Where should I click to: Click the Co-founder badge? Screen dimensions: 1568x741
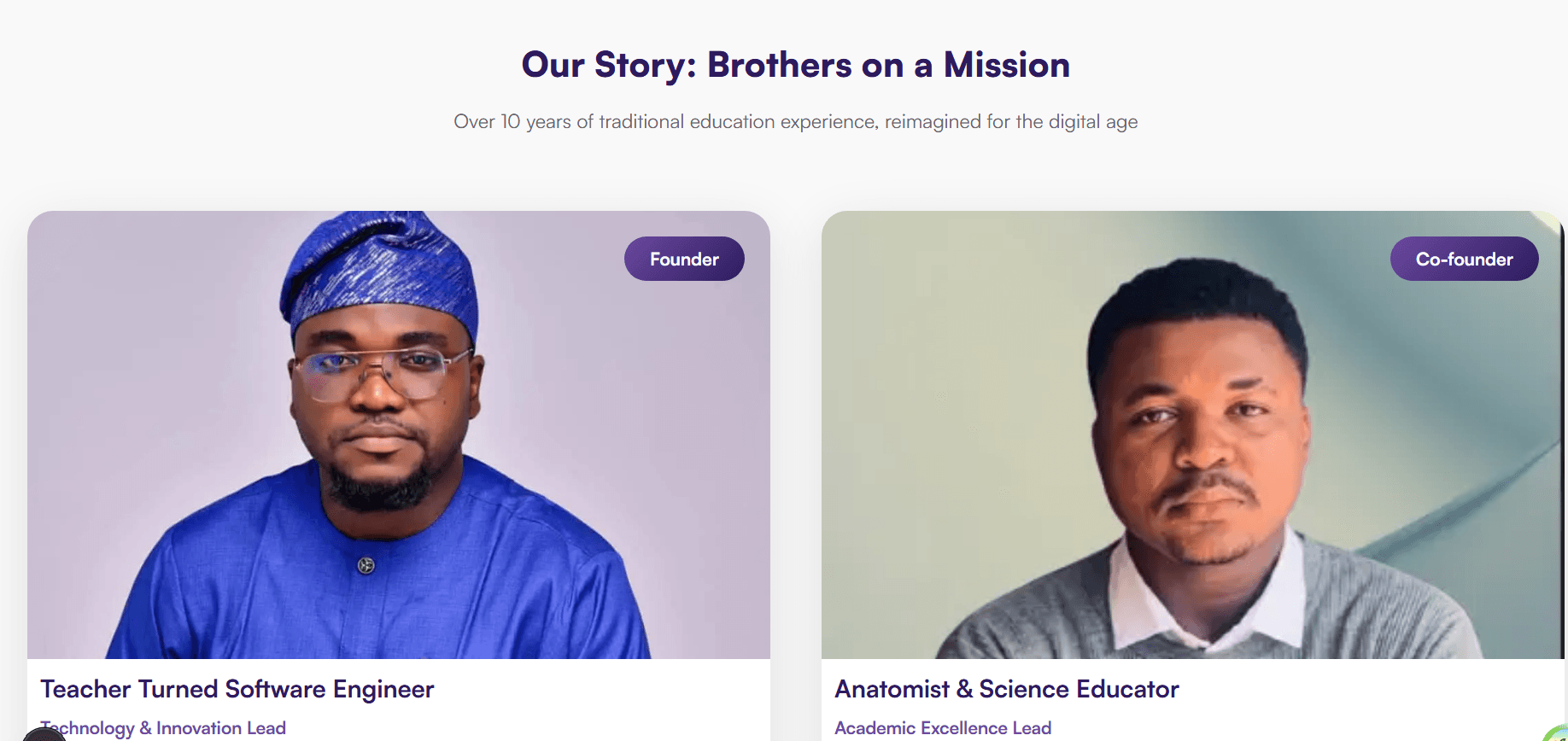tap(1464, 259)
